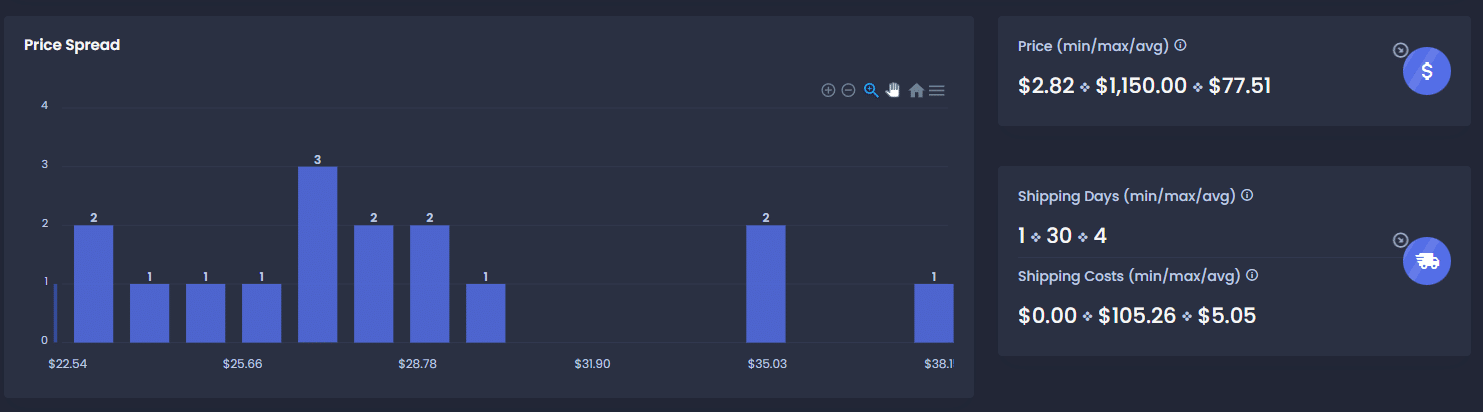Reset chart zoom with home icon
The width and height of the screenshot is (1483, 412).
tap(916, 90)
